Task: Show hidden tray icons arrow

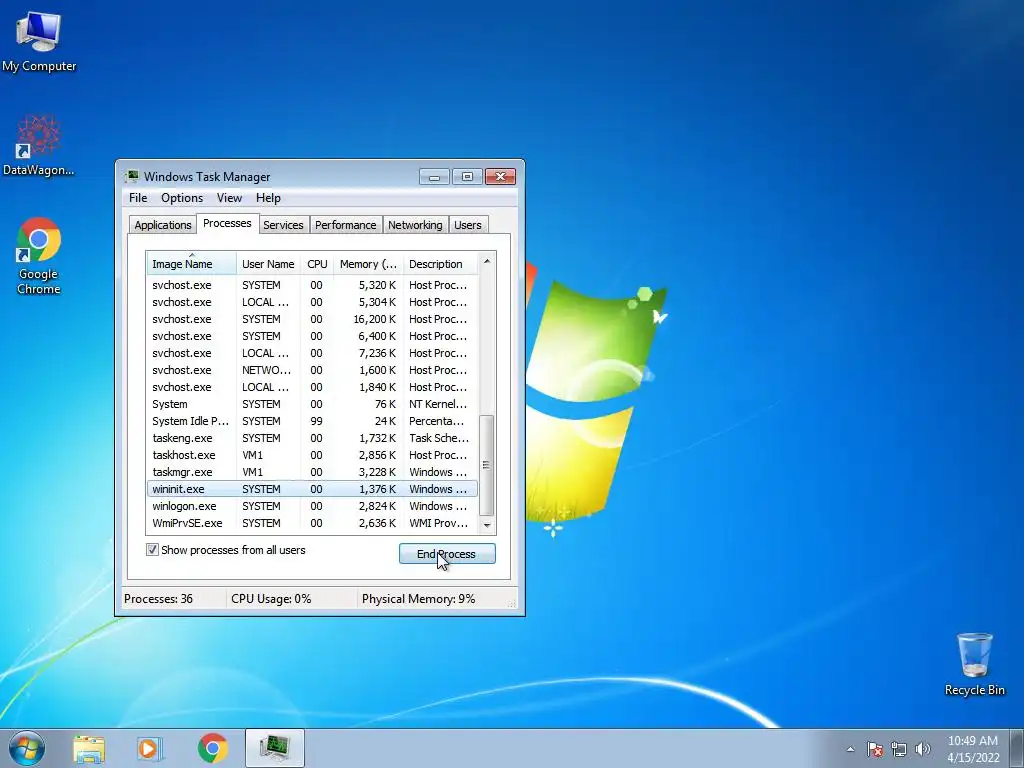Action: click(850, 749)
